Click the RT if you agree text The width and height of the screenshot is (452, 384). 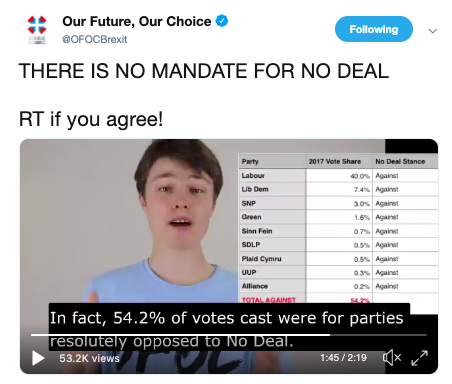[91, 119]
